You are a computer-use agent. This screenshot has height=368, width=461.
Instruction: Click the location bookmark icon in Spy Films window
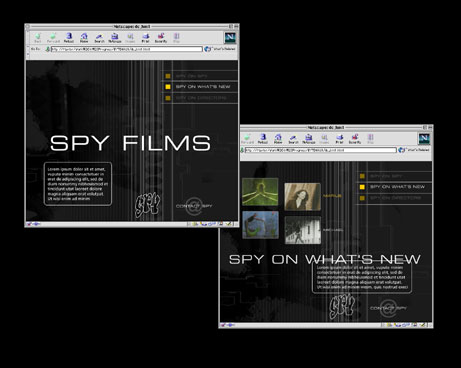click(x=47, y=49)
